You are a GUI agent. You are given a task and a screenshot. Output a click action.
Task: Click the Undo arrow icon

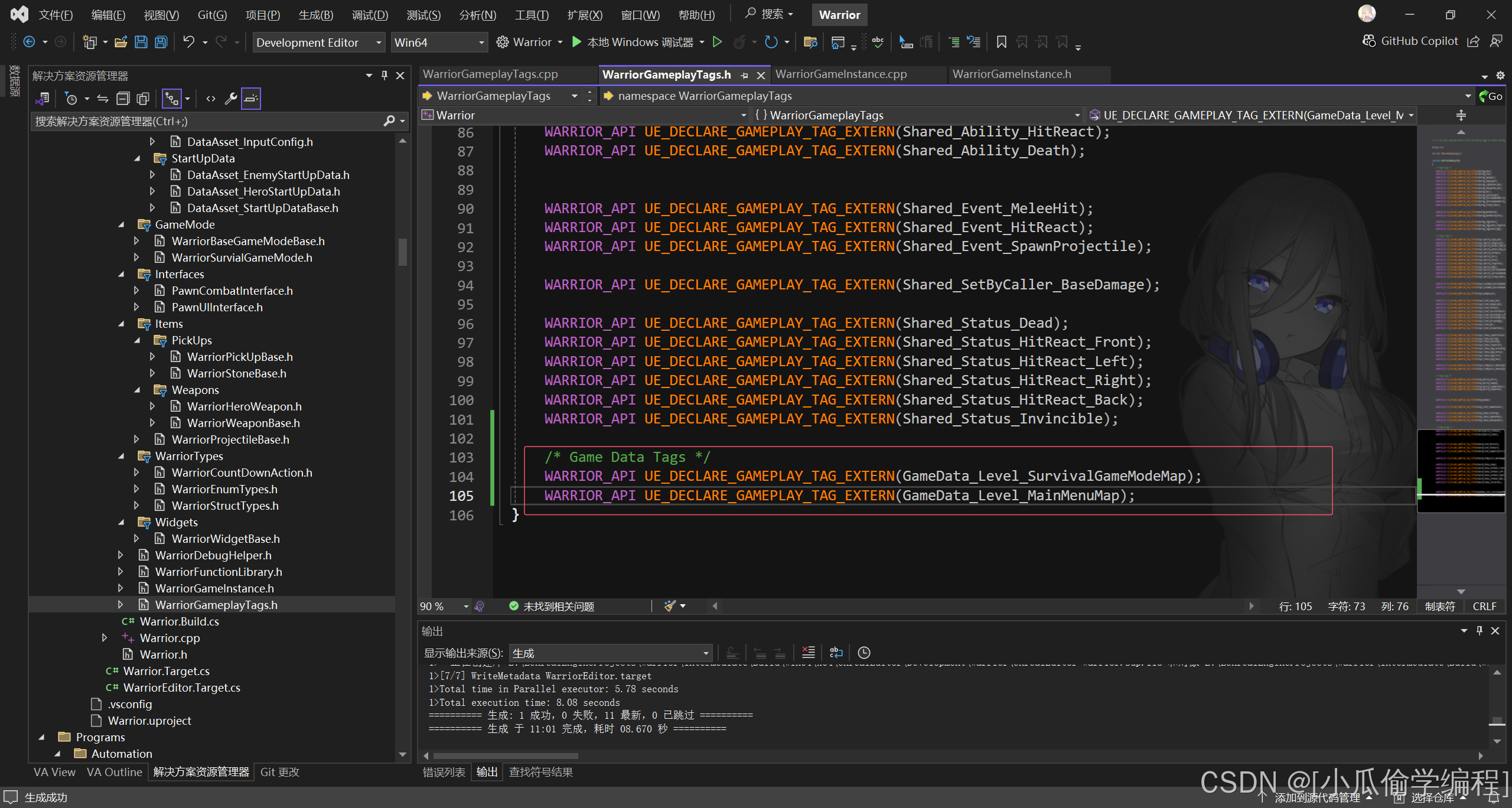[188, 42]
